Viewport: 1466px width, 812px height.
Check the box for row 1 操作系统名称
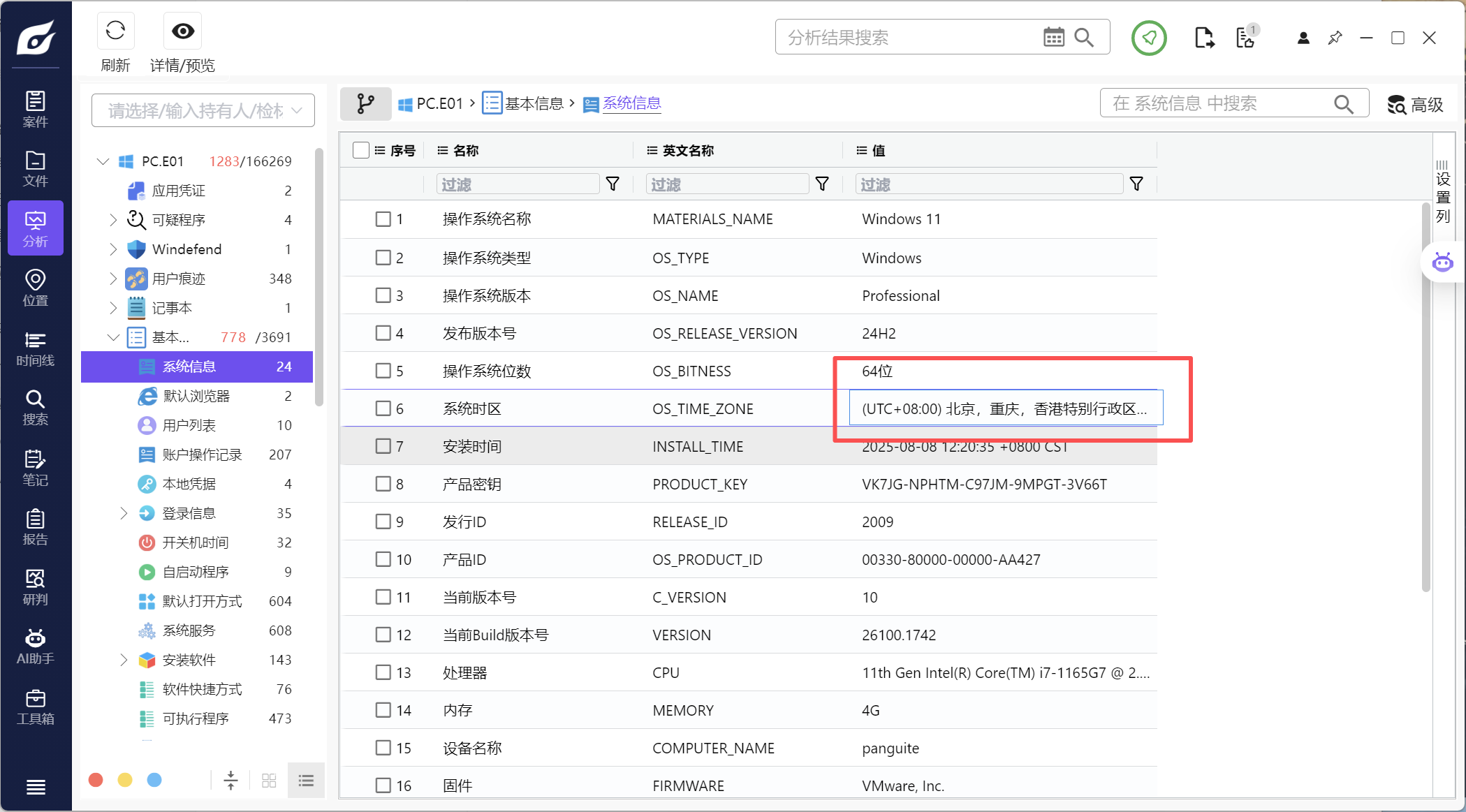coord(383,219)
